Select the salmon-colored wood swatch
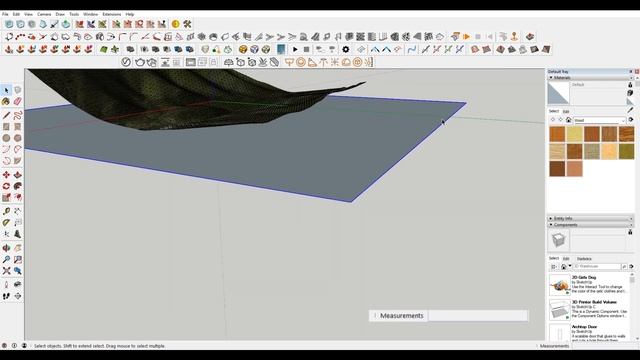 click(574, 169)
